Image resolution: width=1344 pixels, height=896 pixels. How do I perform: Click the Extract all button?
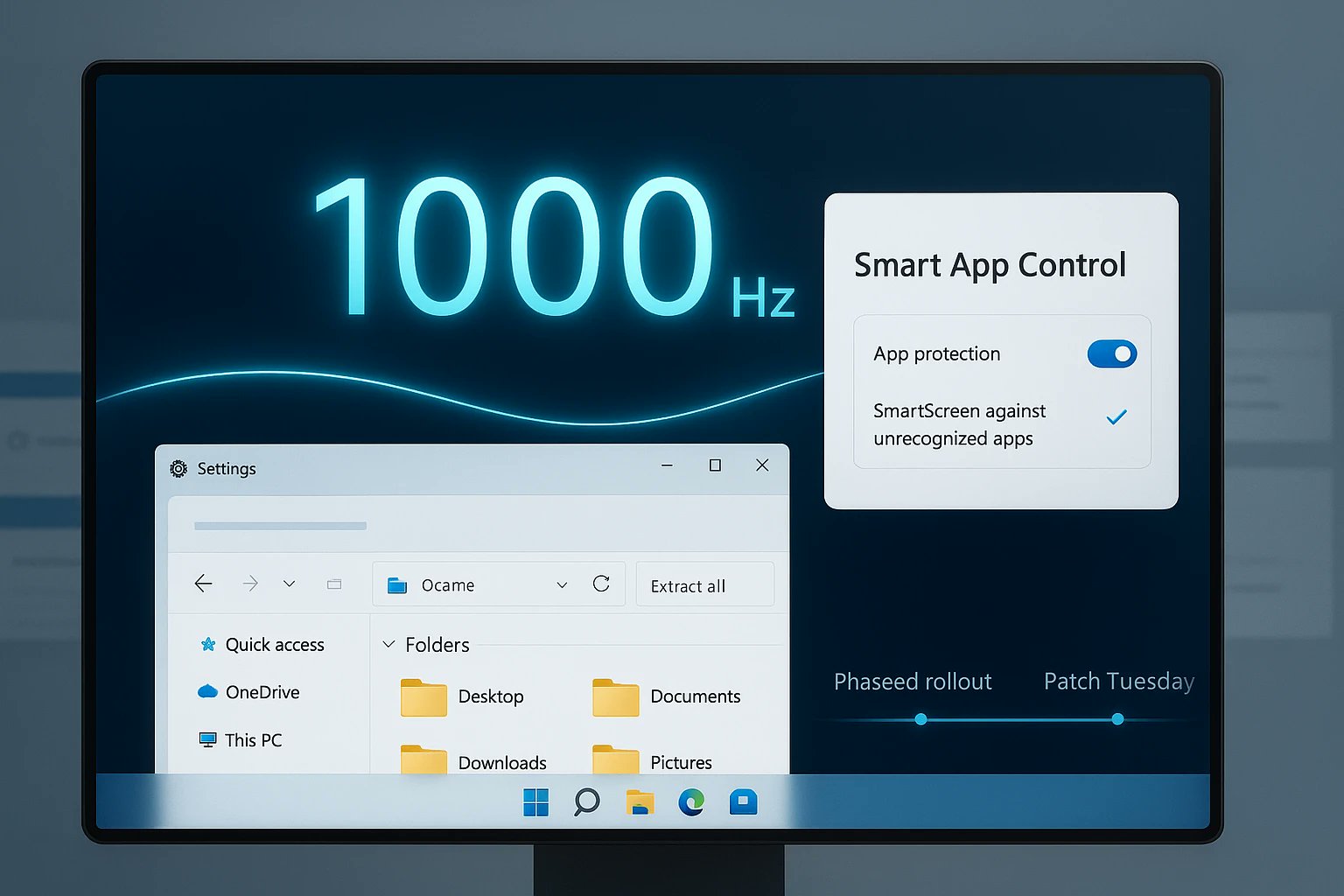pos(705,584)
